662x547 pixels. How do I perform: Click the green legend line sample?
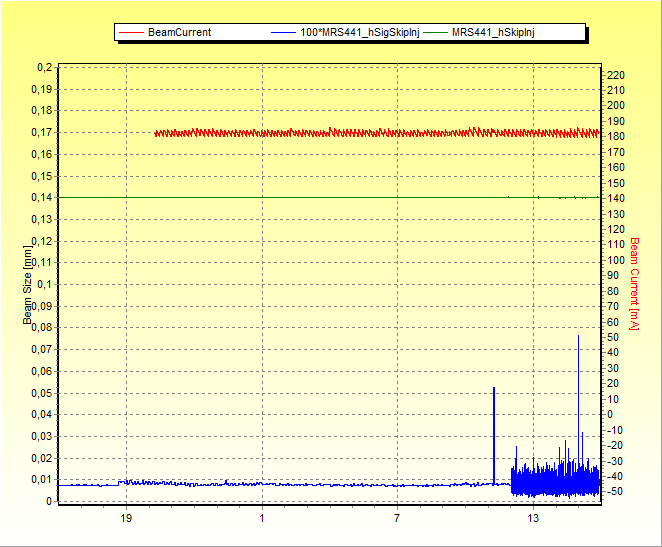tap(435, 33)
